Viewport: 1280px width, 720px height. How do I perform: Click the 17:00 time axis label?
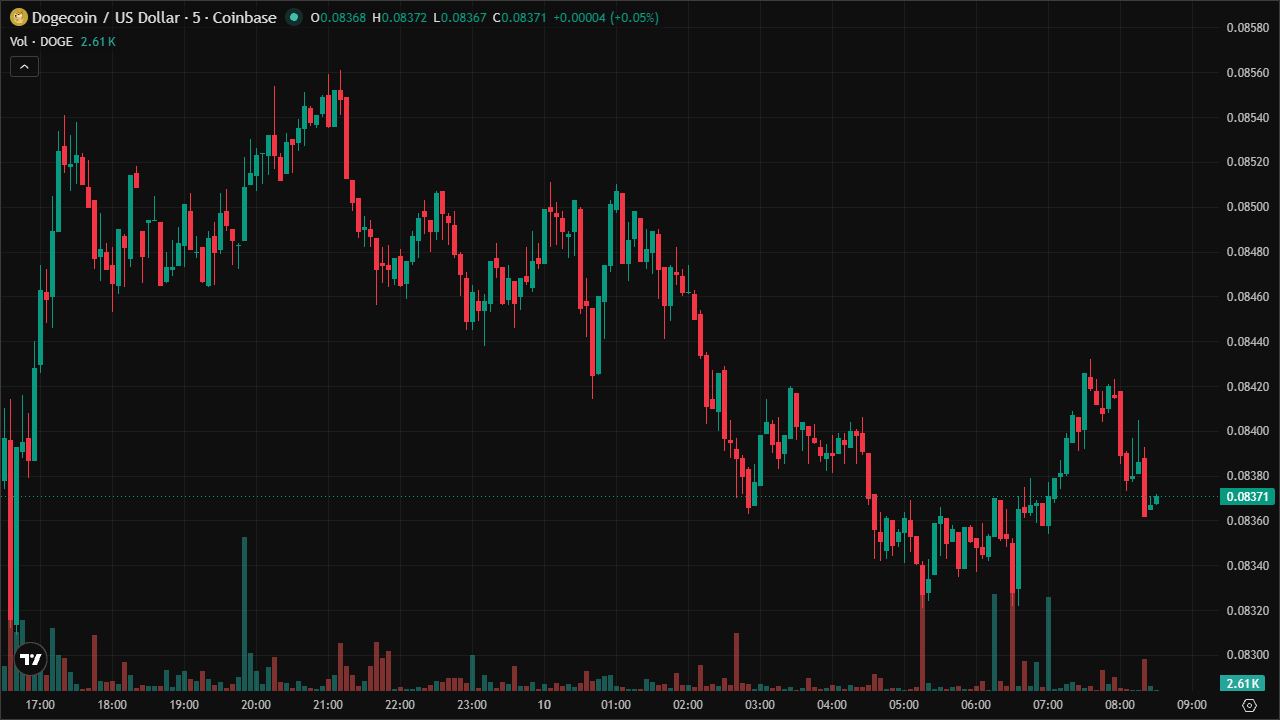(x=40, y=705)
